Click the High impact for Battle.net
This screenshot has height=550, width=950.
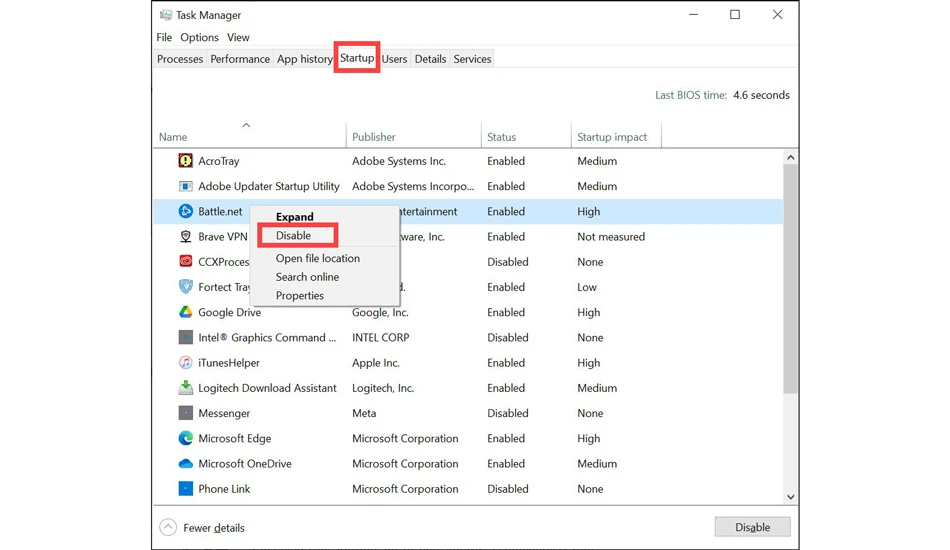pos(588,211)
